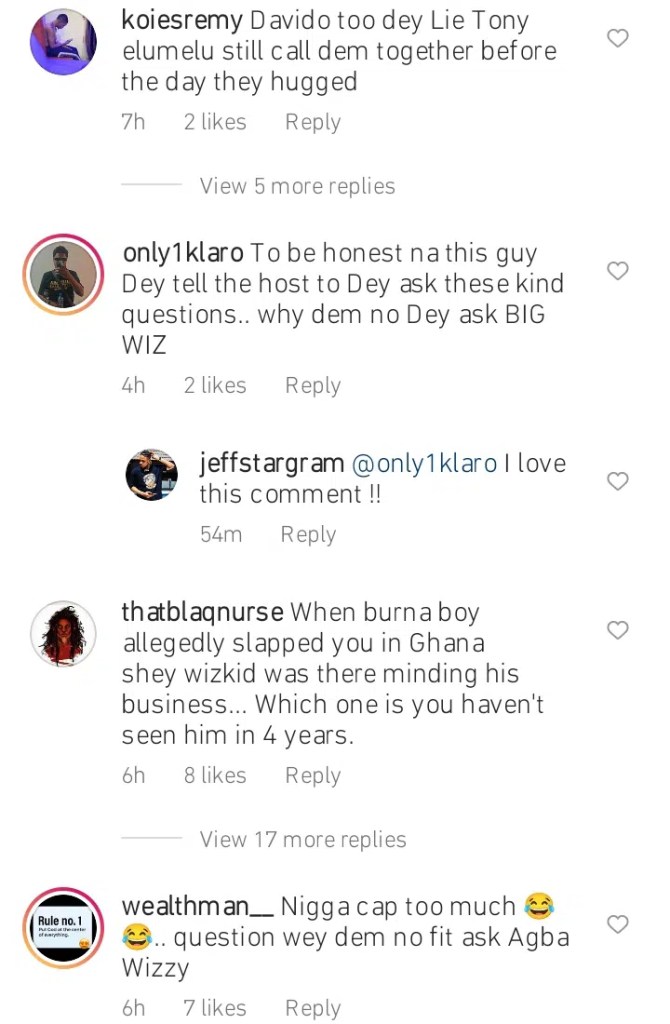Tap jeffstargram's profile picture
Screen dimensions: 670x1024
pos(151,475)
